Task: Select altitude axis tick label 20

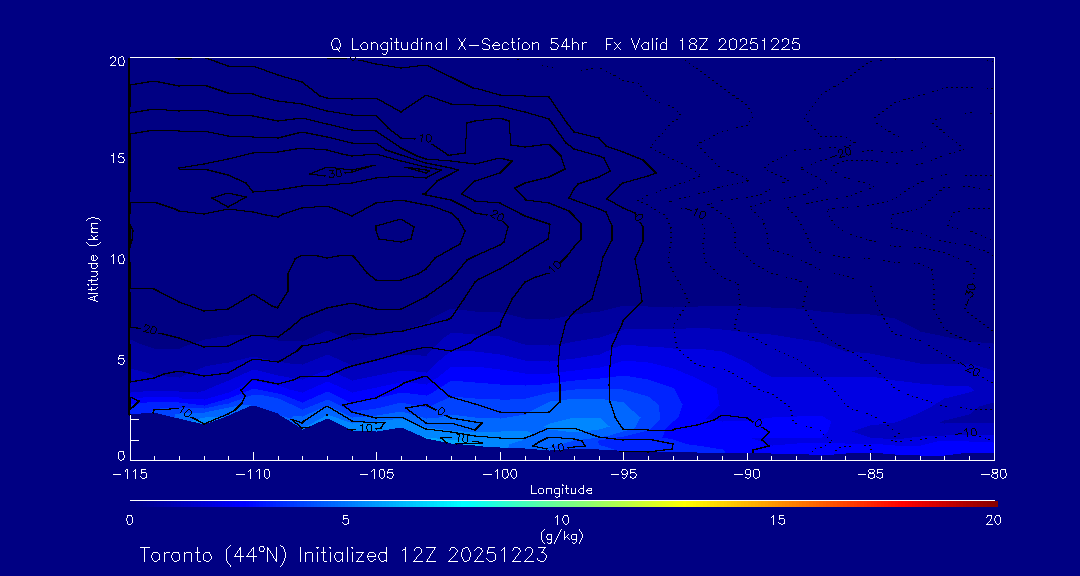Action: (117, 61)
